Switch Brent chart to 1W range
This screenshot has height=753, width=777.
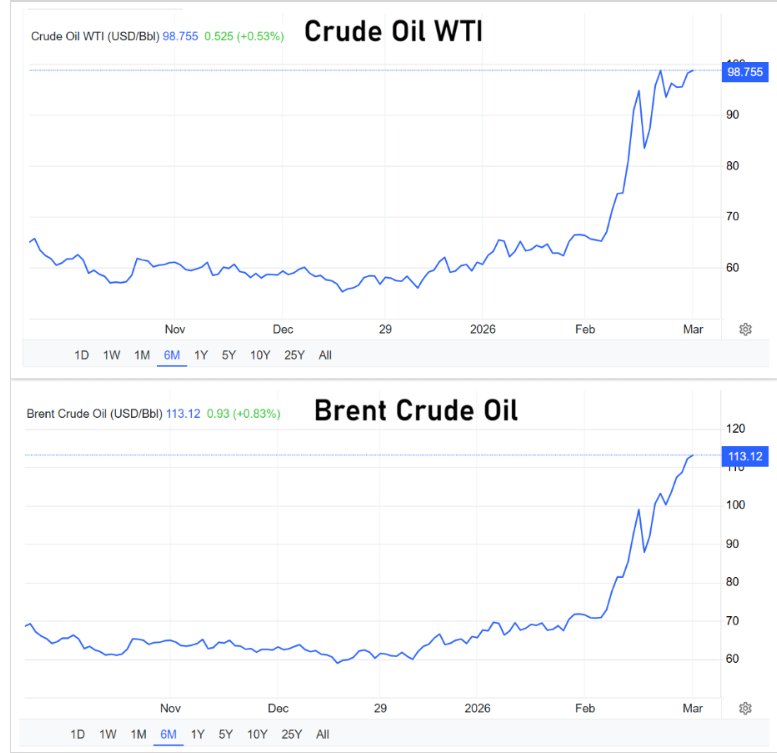point(108,734)
